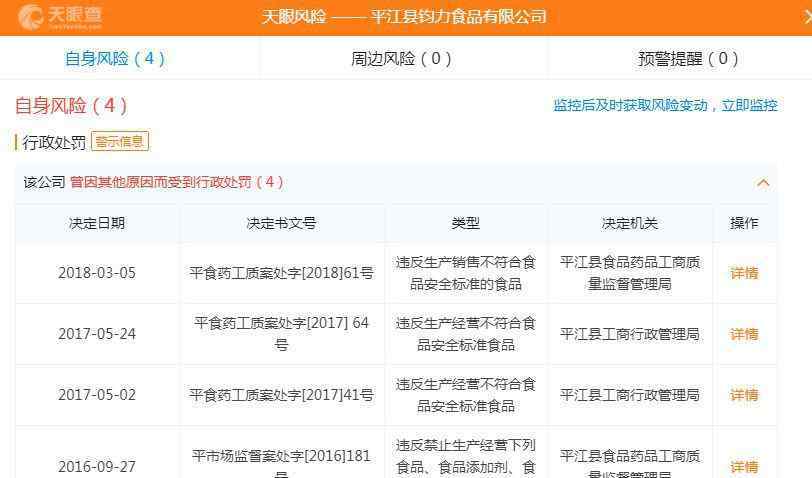Open the 立即监控 monitoring link

click(x=749, y=105)
